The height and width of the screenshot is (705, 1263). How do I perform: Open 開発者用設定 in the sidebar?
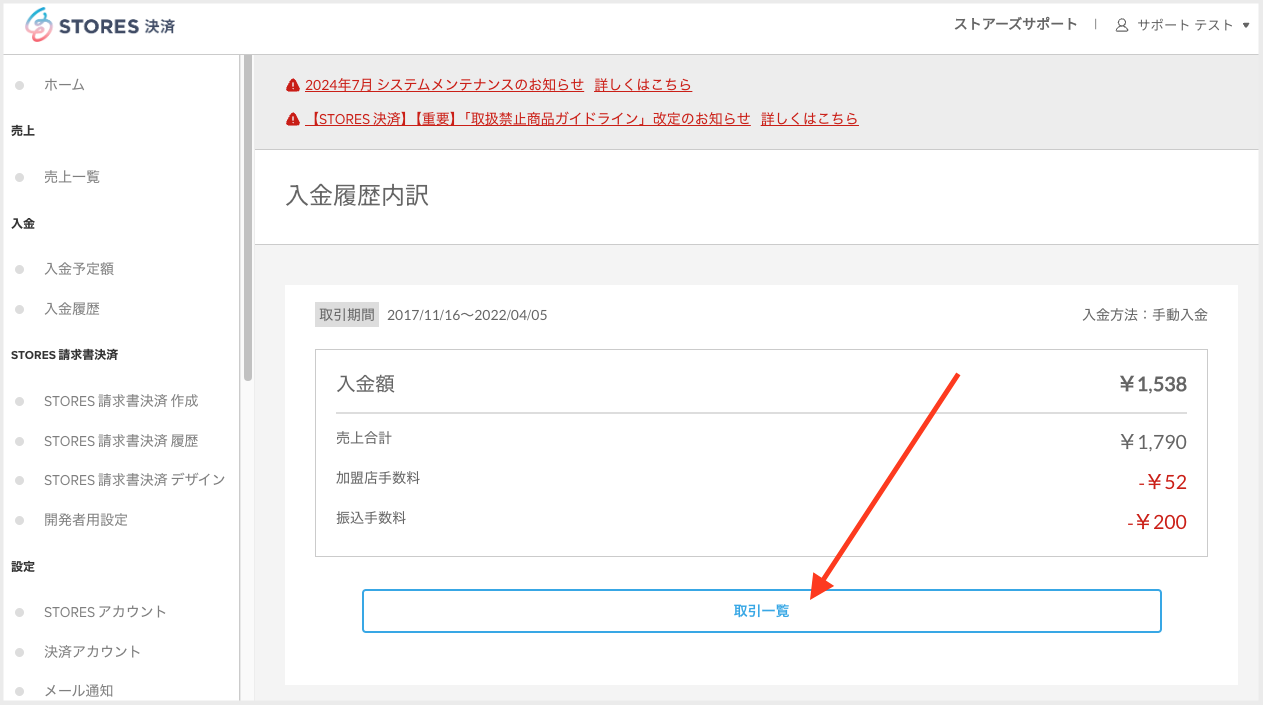86,520
